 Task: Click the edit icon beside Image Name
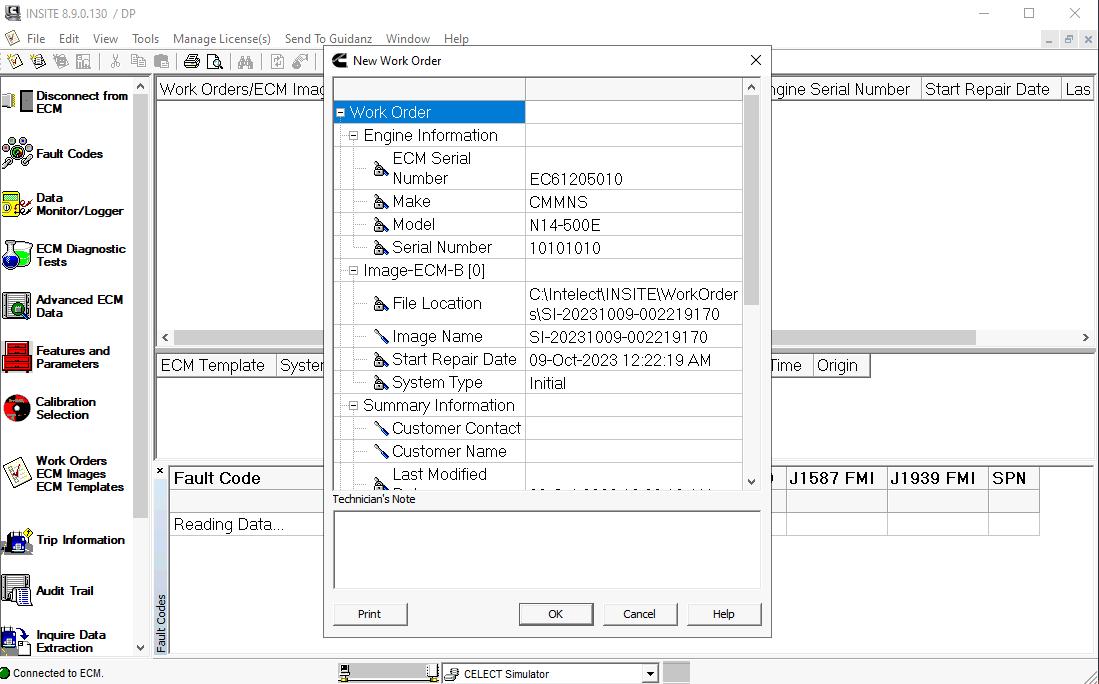[381, 336]
